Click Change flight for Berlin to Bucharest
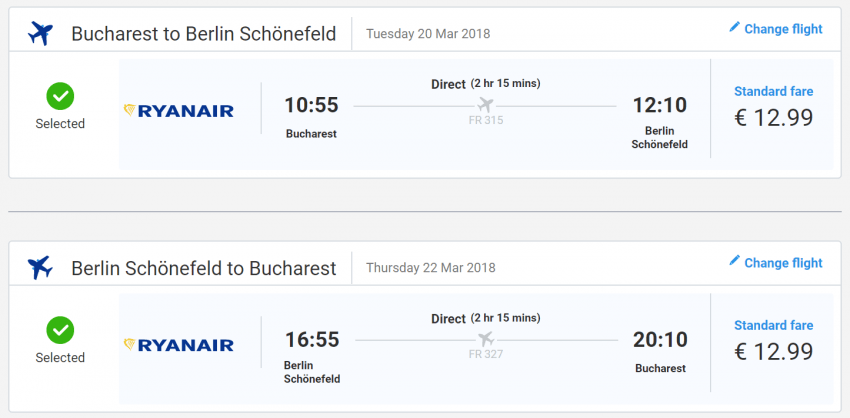This screenshot has width=850, height=418. coord(783,263)
